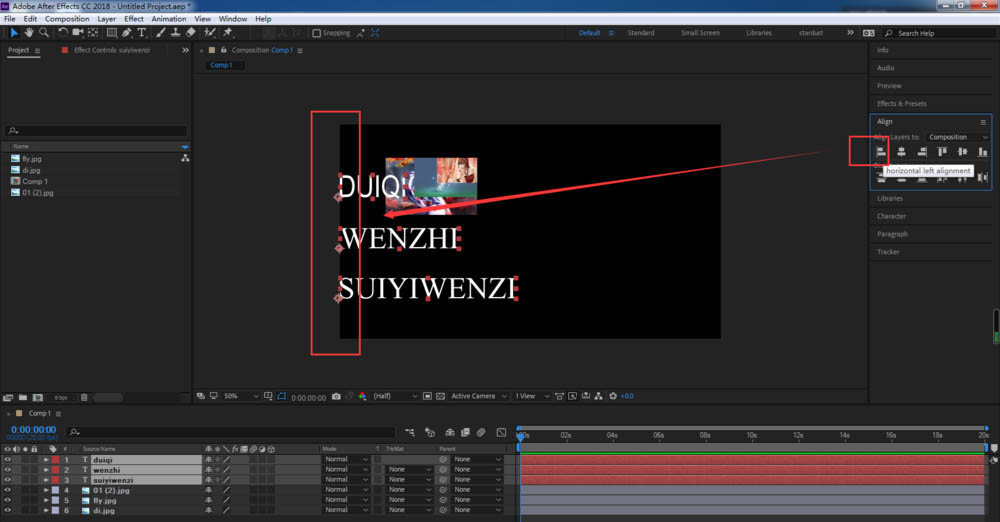The width and height of the screenshot is (1000, 522).
Task: Click the vertical top alignment icon
Action: [942, 152]
